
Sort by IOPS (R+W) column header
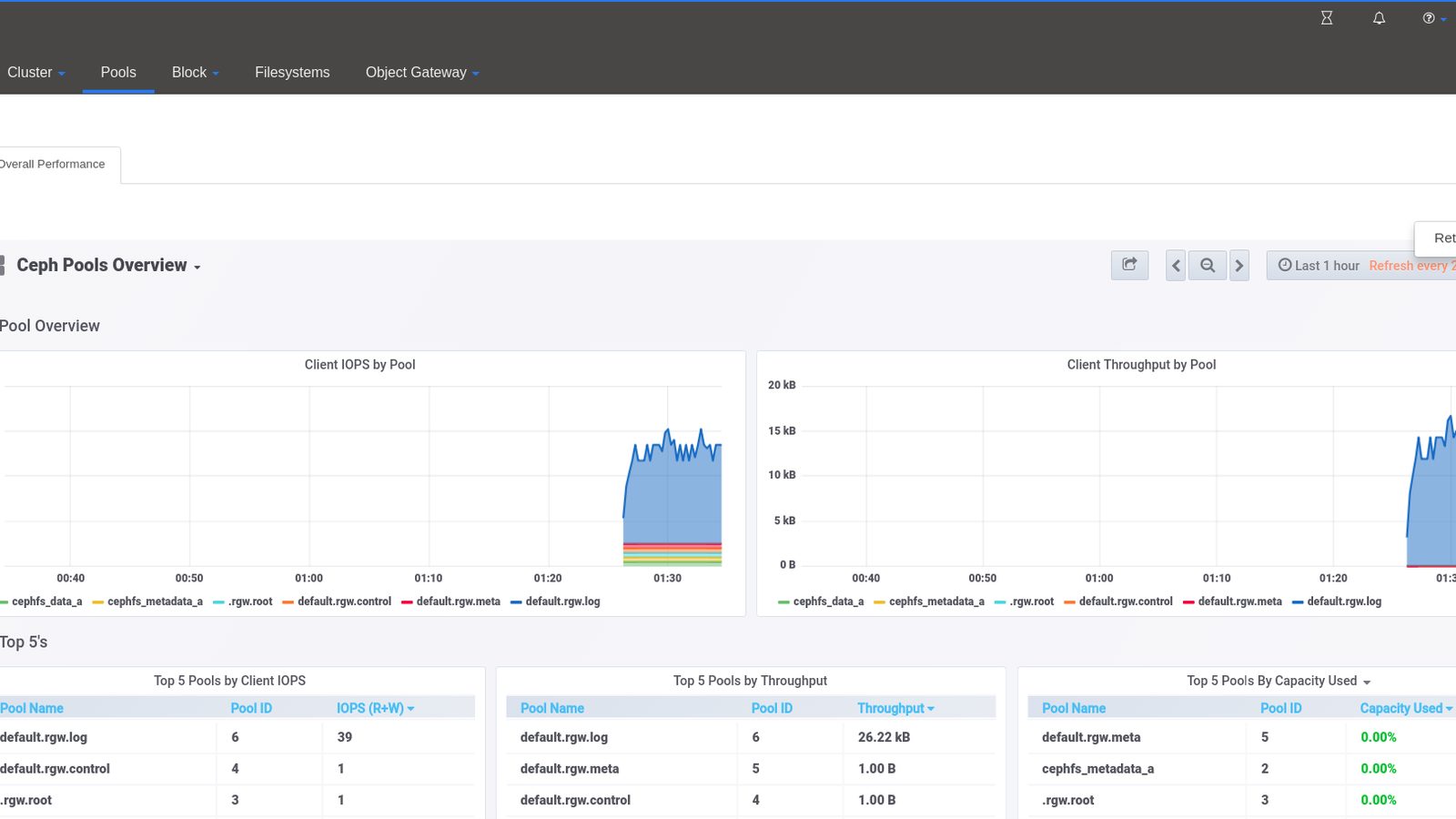click(375, 708)
